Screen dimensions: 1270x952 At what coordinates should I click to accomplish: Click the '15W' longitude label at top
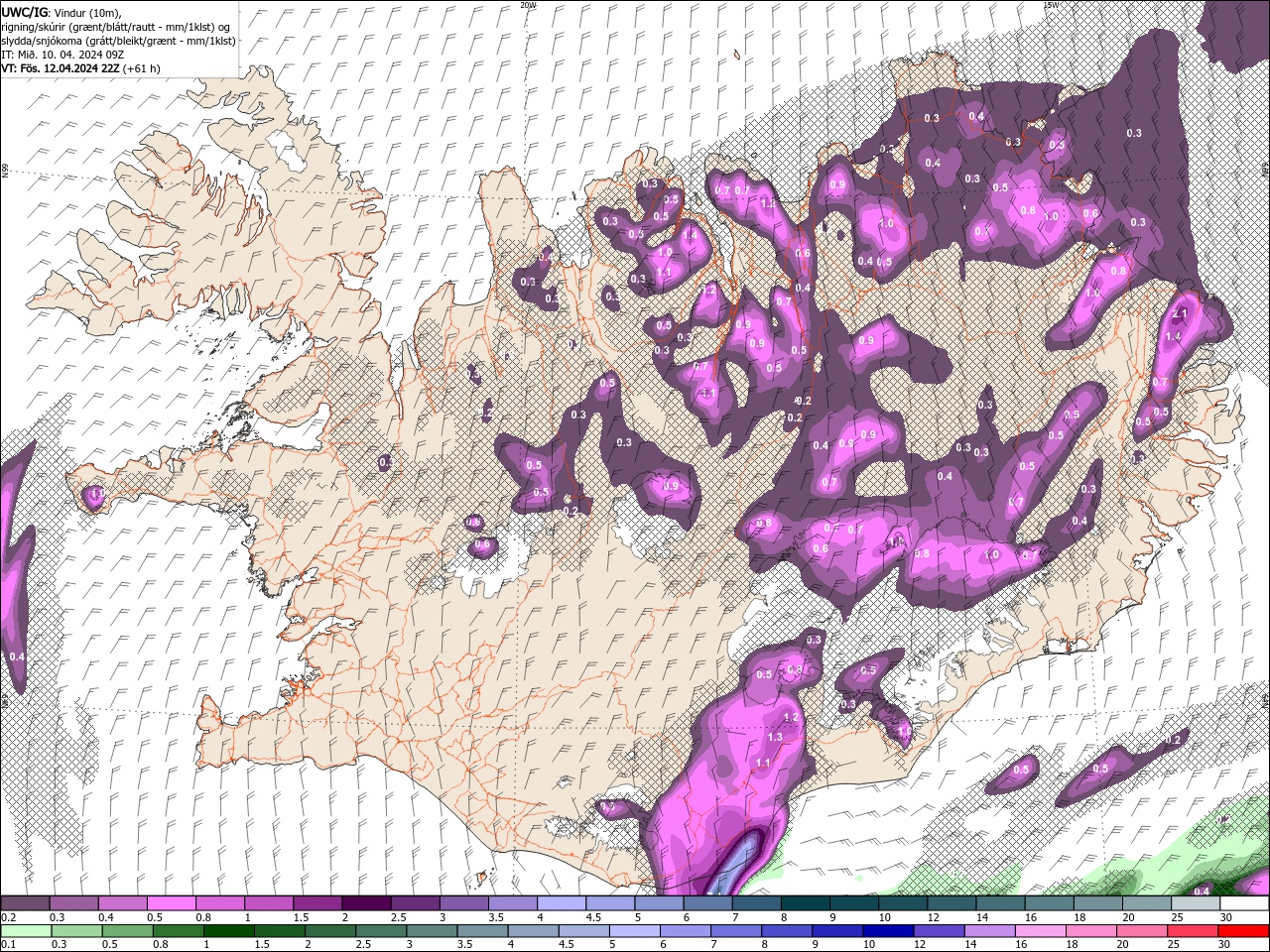tap(1050, 5)
